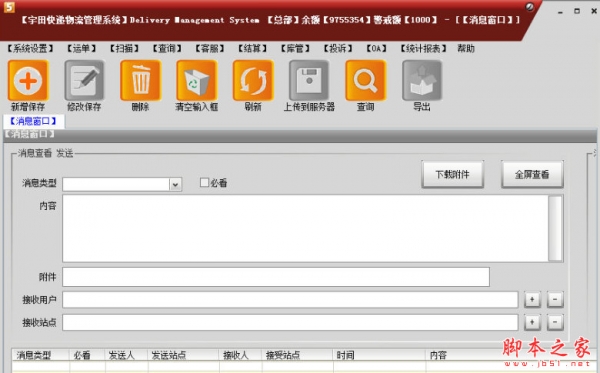Open the 消息类型 dropdown list
600x373 pixels.
[x=175, y=184]
